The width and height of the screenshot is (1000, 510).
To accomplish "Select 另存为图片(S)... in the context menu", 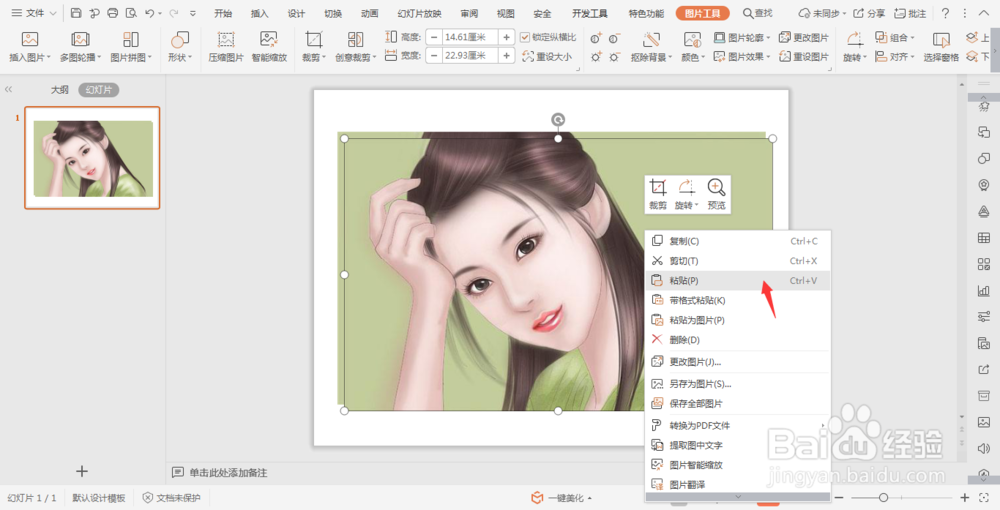I will (x=738, y=384).
